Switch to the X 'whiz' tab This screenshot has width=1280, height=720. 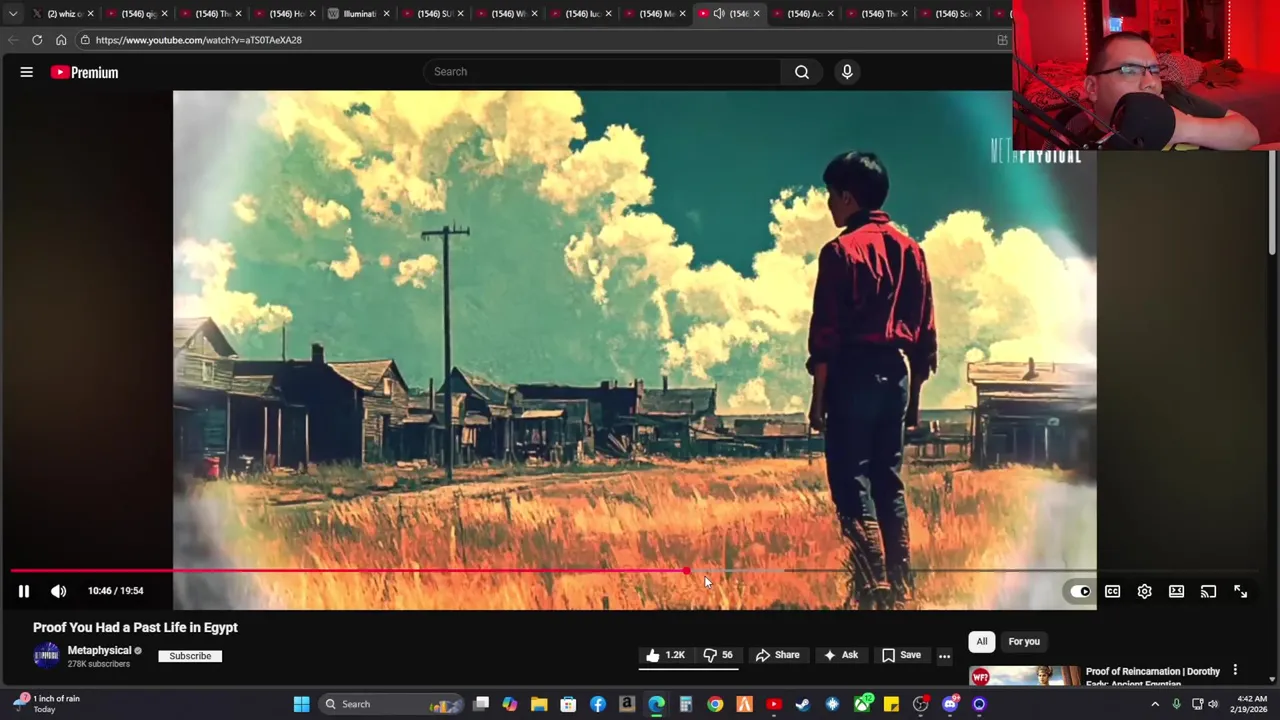point(60,14)
